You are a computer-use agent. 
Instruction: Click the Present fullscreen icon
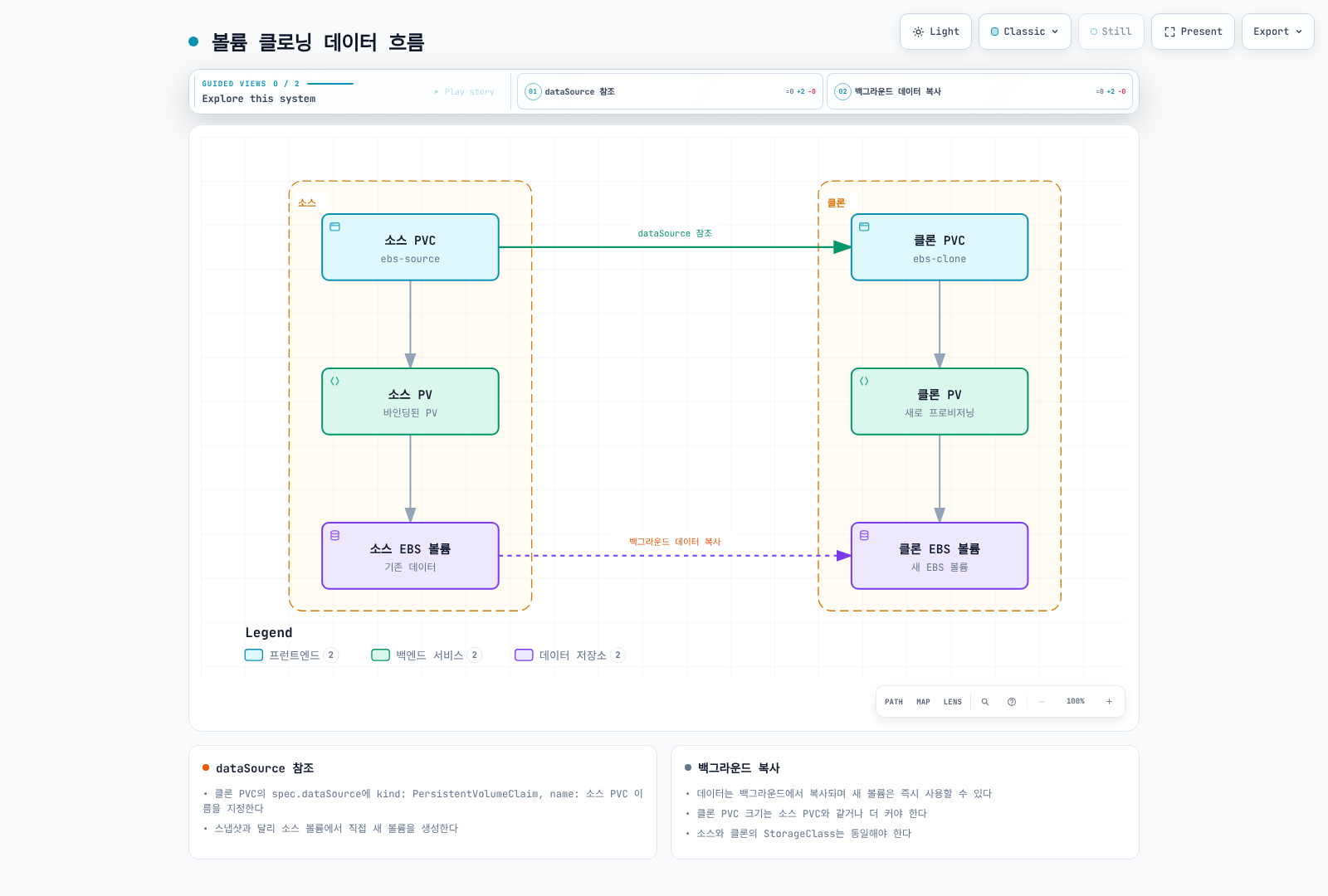(x=1169, y=32)
